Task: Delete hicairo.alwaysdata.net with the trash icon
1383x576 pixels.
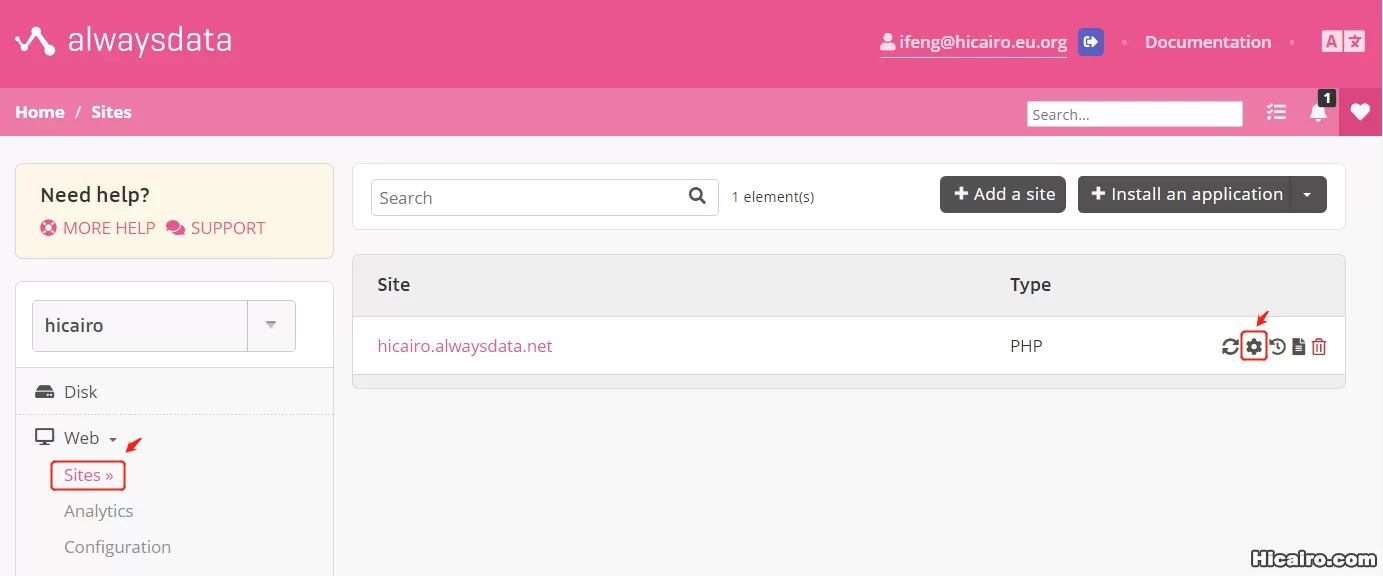Action: 1319,347
